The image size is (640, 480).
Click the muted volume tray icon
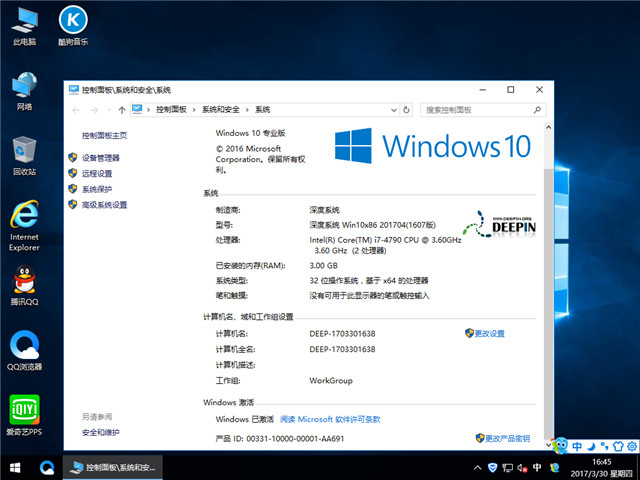[522, 468]
